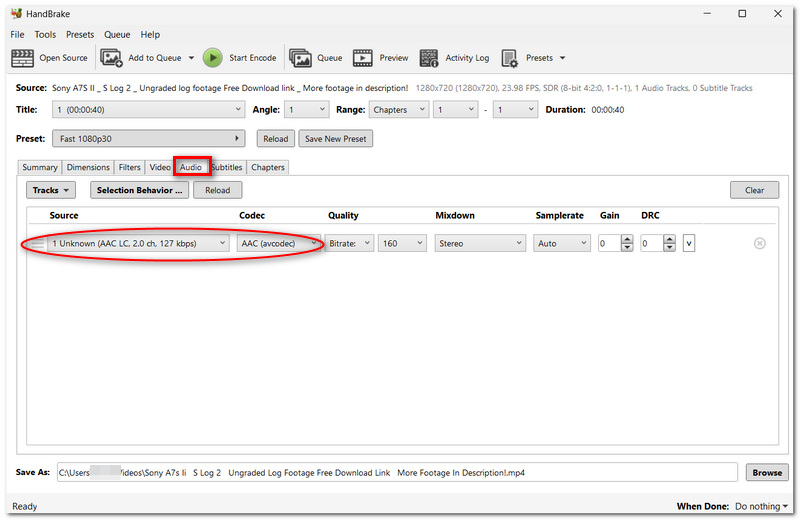Open the Help menu
The width and height of the screenshot is (800, 520).
pyautogui.click(x=150, y=35)
